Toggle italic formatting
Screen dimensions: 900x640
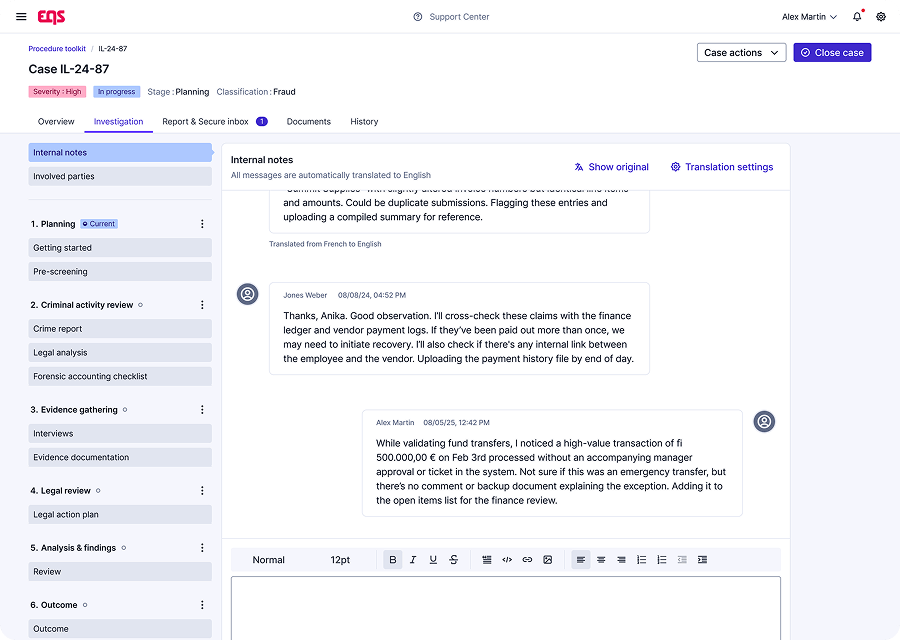[413, 560]
